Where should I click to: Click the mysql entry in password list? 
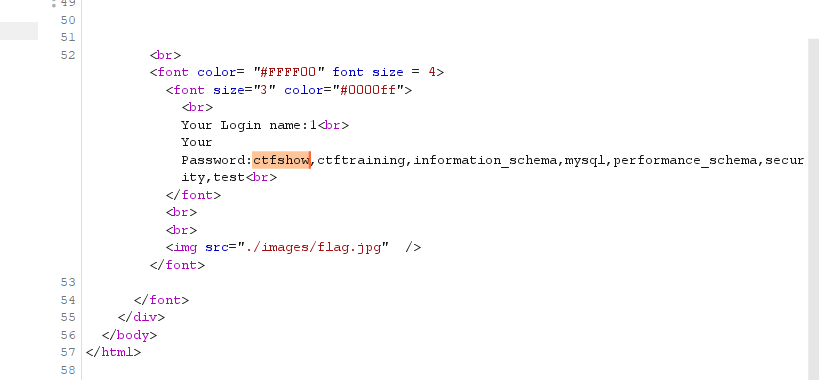[x=585, y=160]
